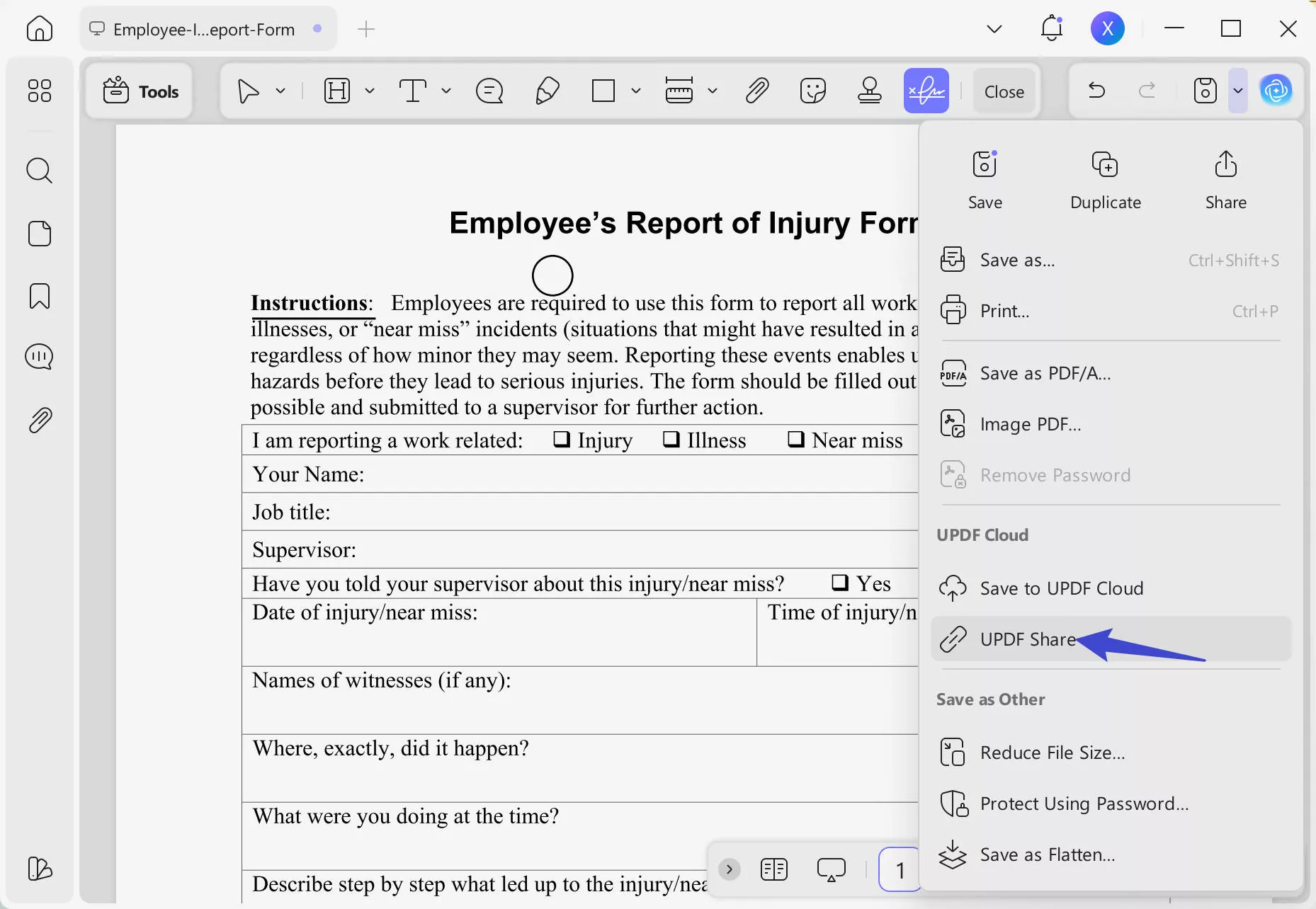Check the Injury checkbox on form
This screenshot has width=1316, height=909.
561,440
